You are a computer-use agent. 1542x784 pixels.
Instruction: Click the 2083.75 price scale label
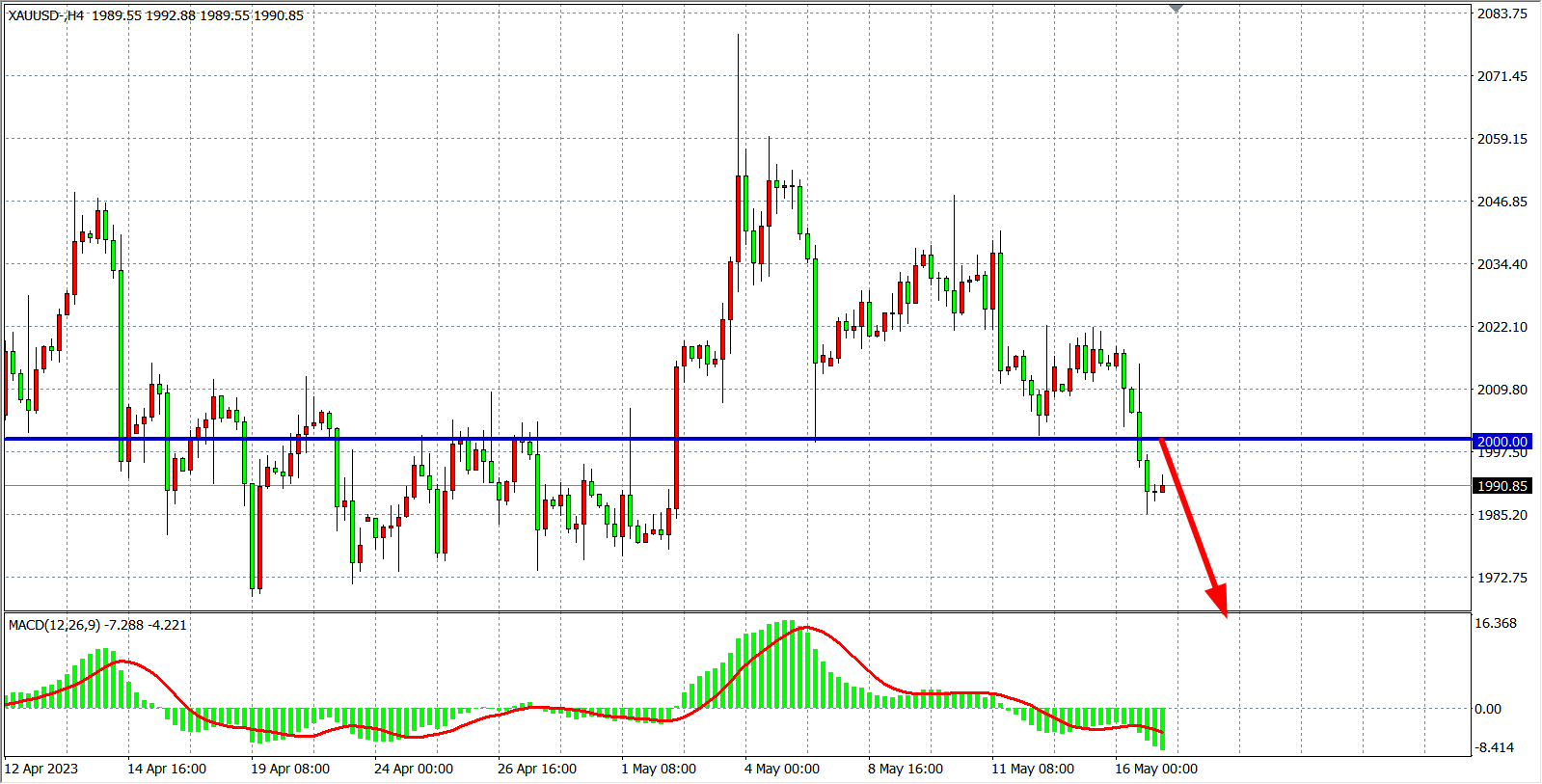[x=1501, y=14]
